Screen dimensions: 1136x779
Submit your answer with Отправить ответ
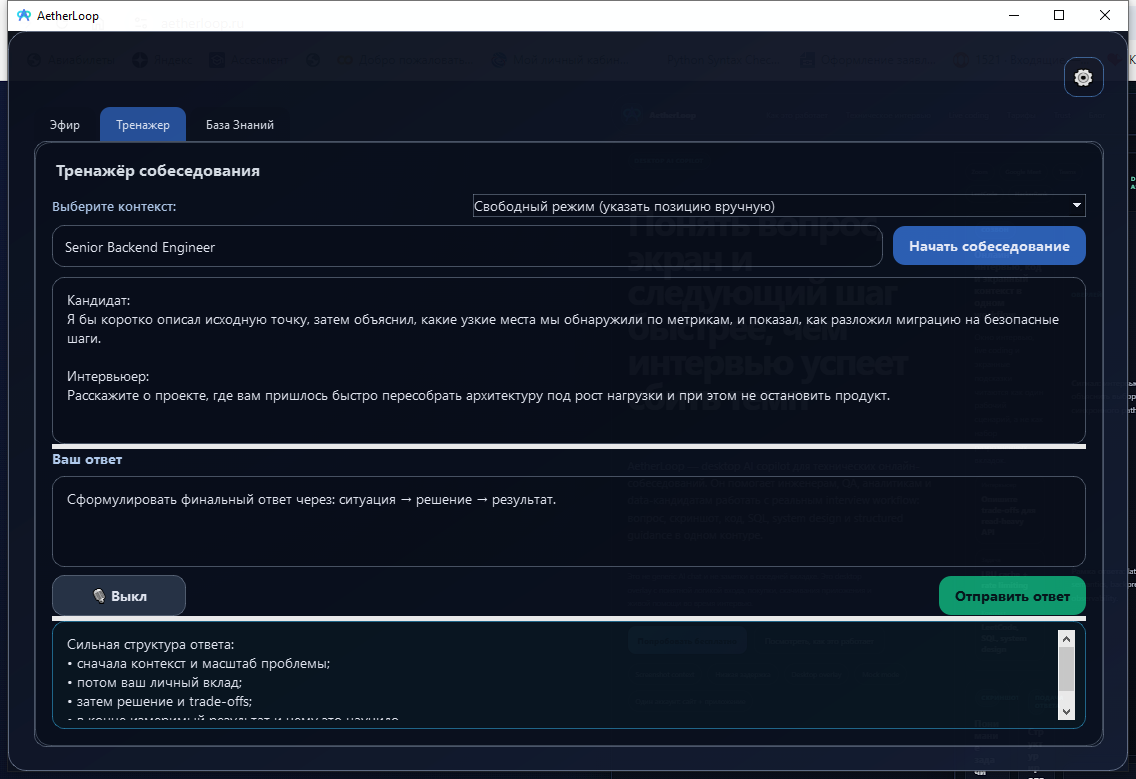1011,595
